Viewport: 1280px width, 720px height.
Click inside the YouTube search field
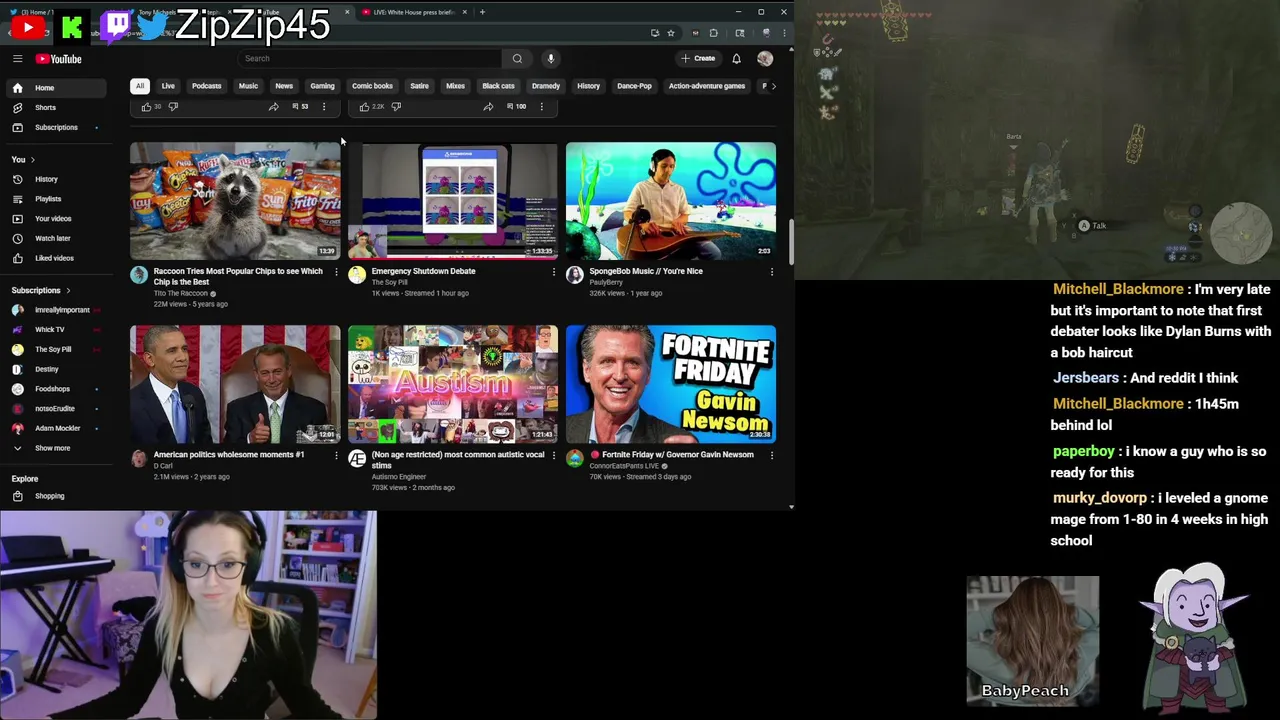point(370,58)
